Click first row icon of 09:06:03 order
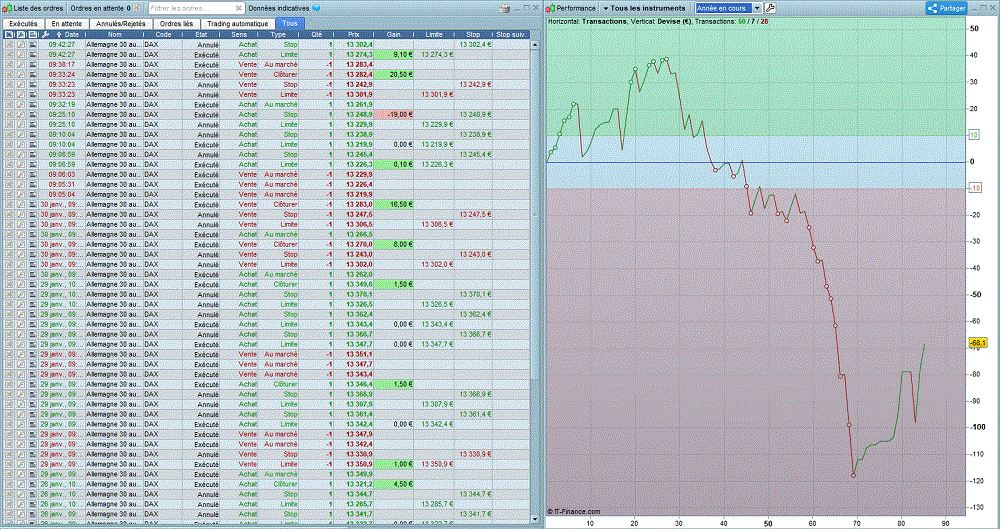Screen dimensions: 1002x530 10,175
